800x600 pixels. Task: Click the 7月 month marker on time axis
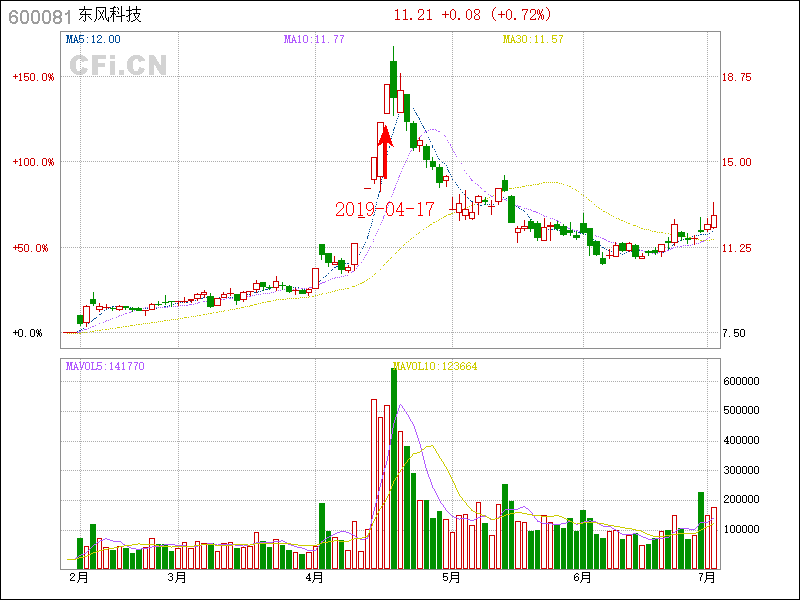708,577
